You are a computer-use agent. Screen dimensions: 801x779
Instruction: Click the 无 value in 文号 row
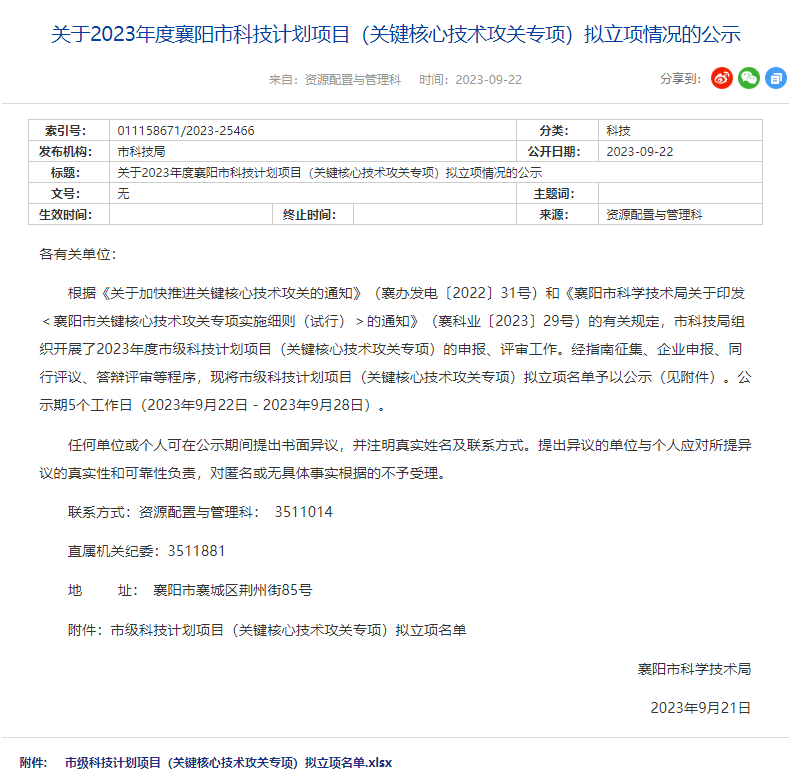click(124, 194)
